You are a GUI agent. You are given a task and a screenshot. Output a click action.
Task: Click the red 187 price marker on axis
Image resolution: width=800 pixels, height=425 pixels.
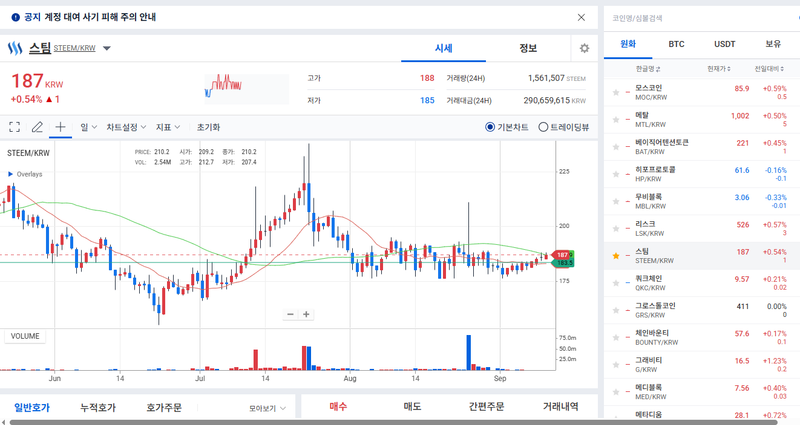(561, 255)
